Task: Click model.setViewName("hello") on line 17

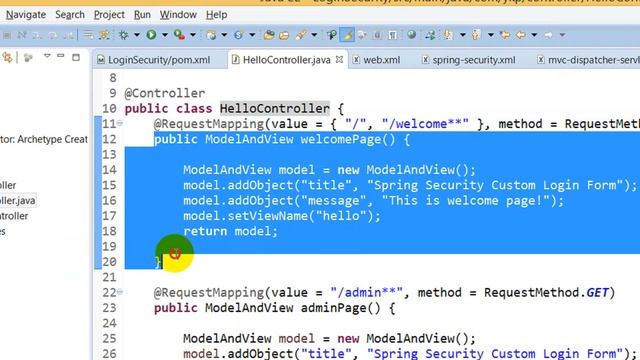Action: point(282,216)
